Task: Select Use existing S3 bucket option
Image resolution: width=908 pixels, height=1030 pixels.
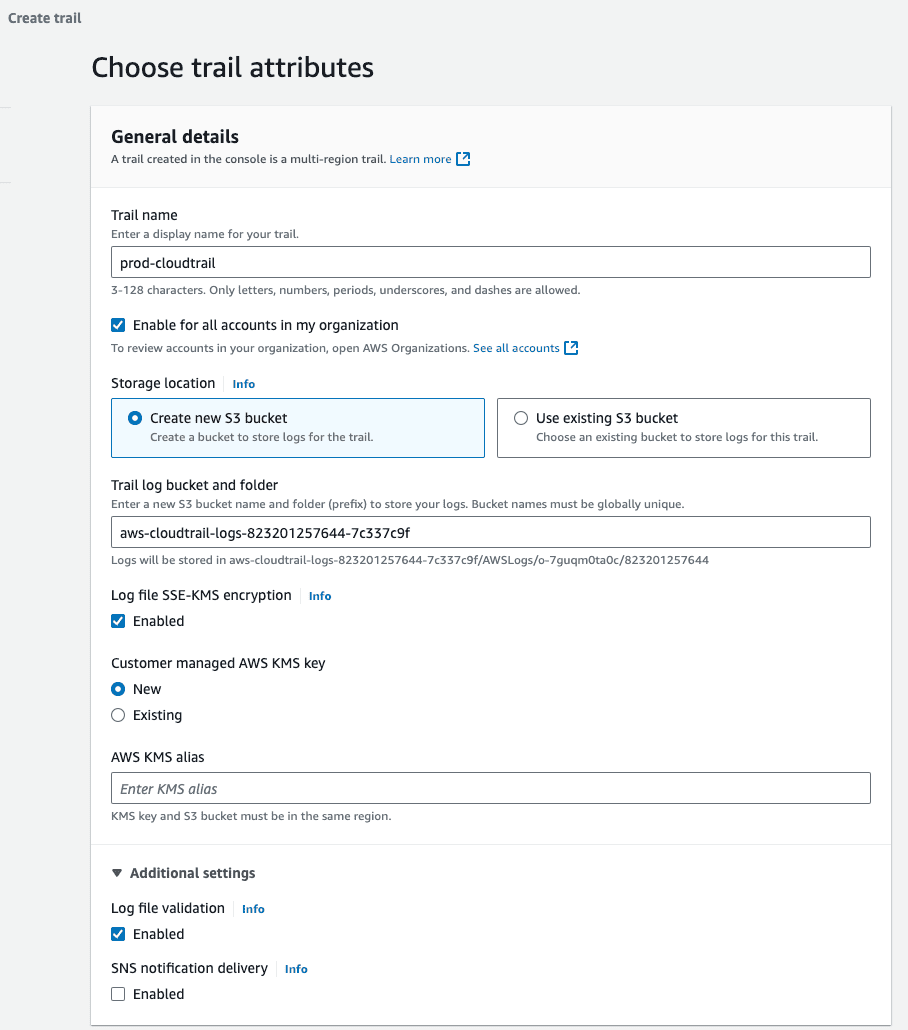Action: pos(521,418)
